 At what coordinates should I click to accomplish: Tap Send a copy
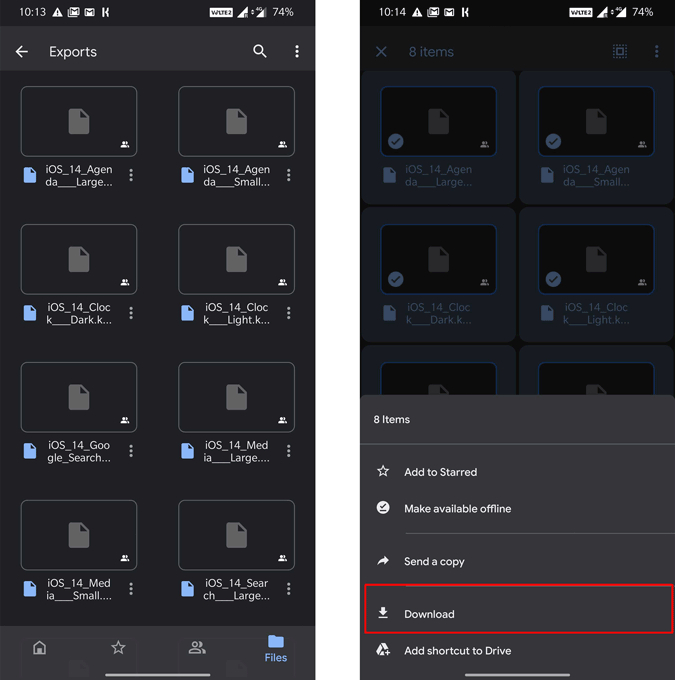click(x=434, y=562)
